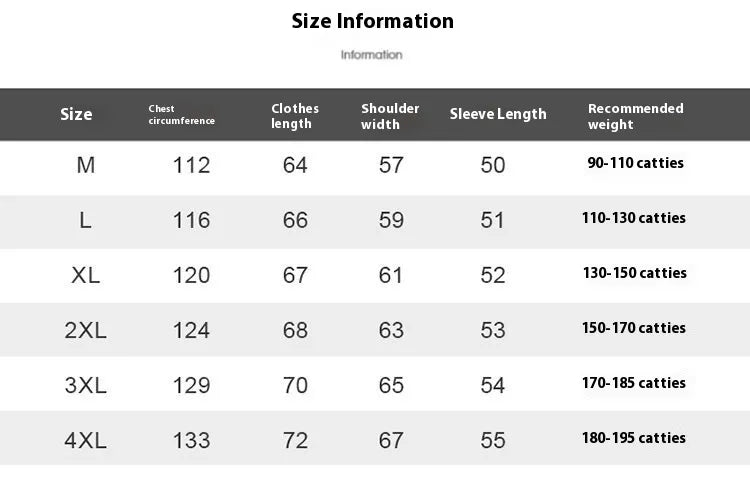Screen dimensions: 750x489
Task: Click sleeve length value 55
Action: (x=493, y=440)
